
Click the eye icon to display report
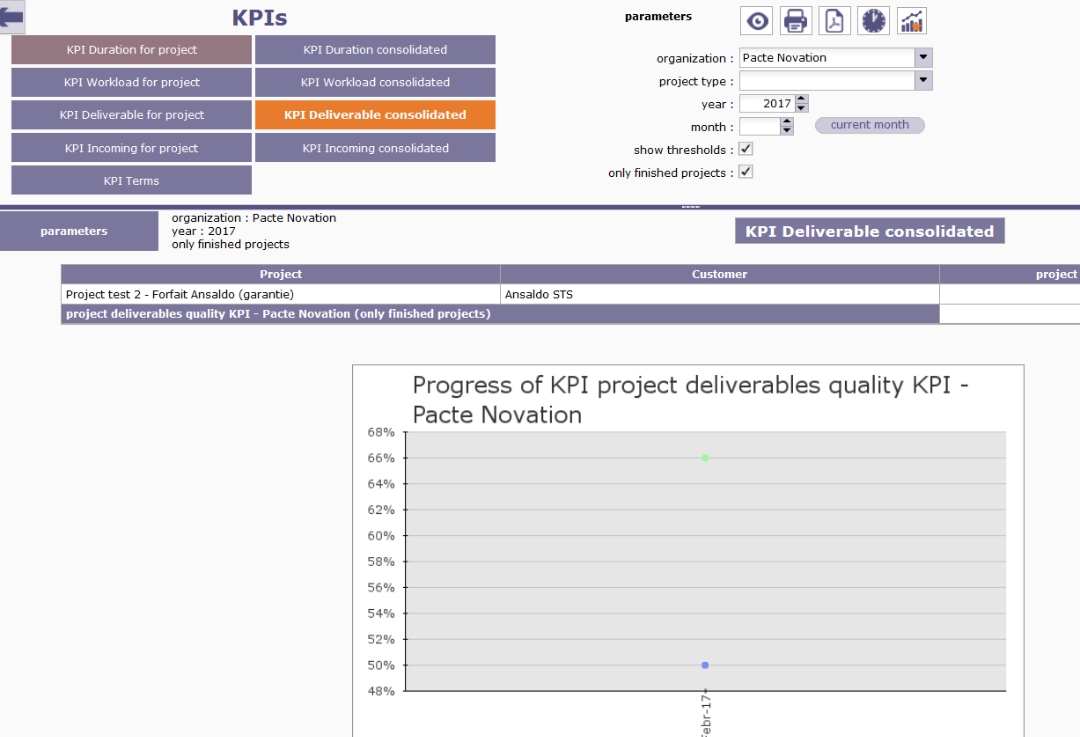pyautogui.click(x=757, y=21)
